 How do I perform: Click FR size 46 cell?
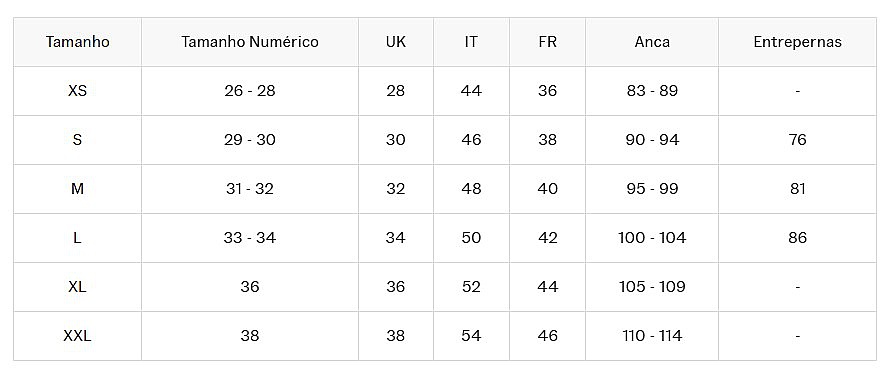tap(547, 336)
